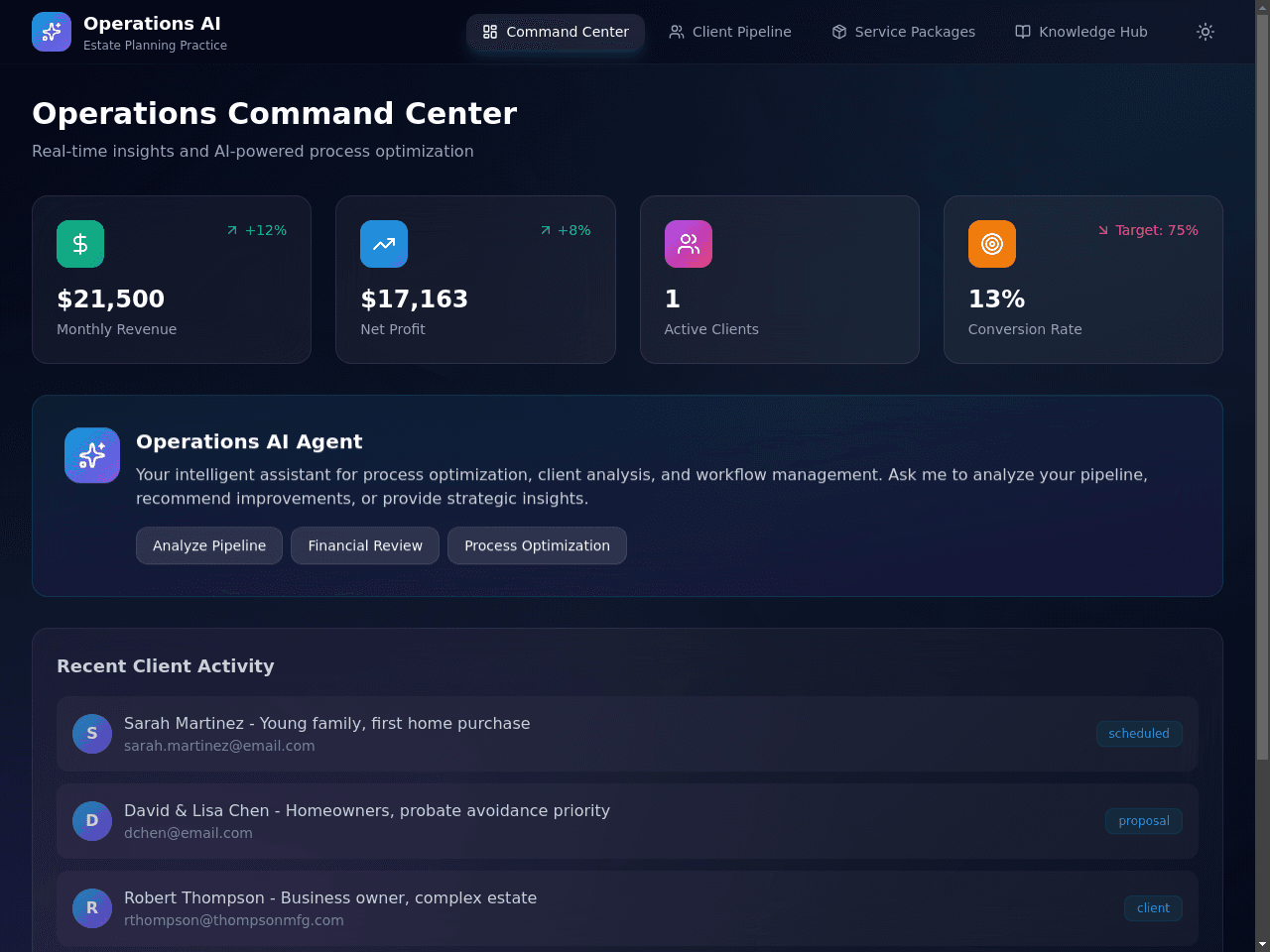Launch Process Optimization action
The width and height of the screenshot is (1270, 952).
[537, 545]
